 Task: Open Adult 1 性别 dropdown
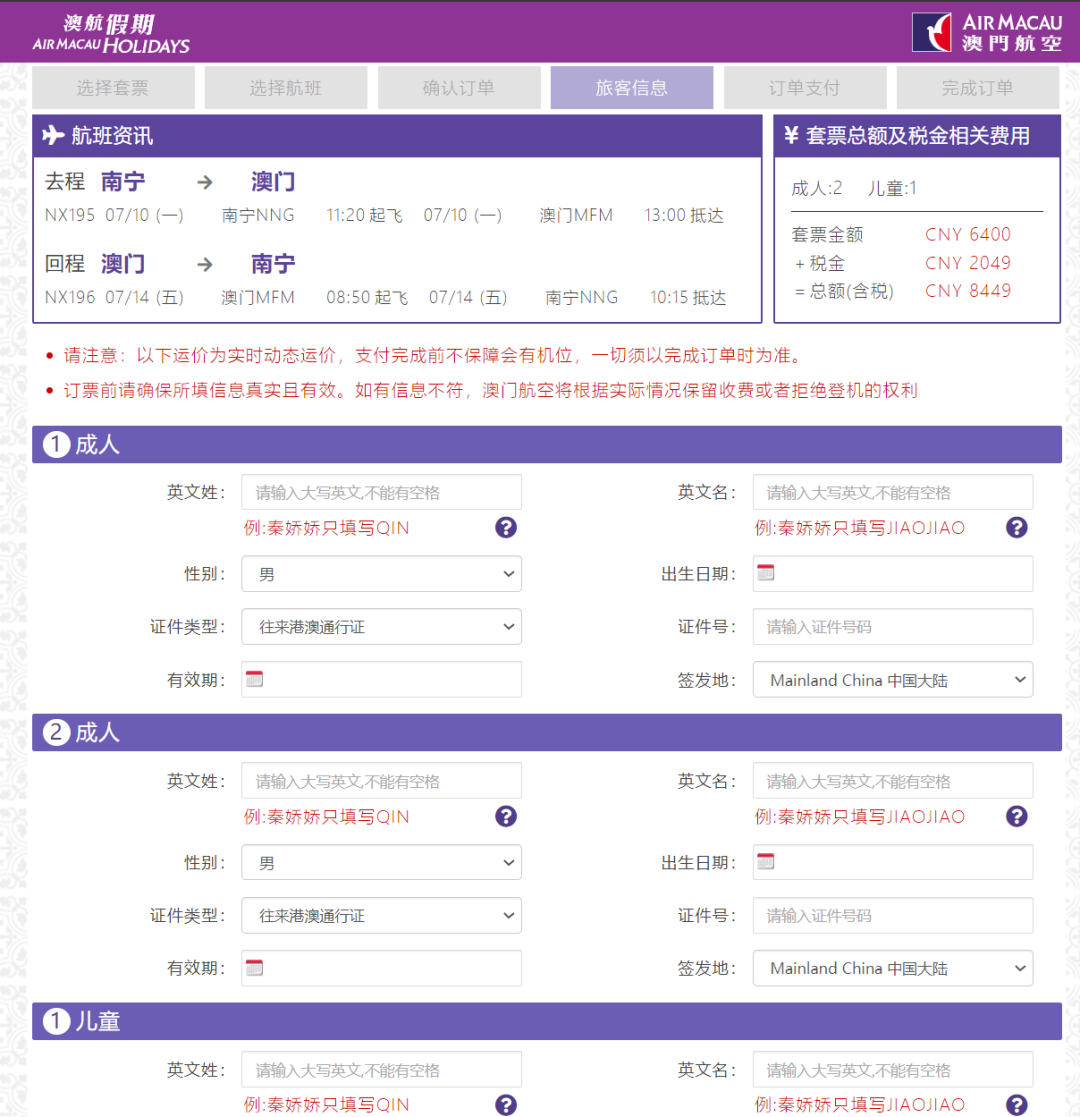[381, 573]
